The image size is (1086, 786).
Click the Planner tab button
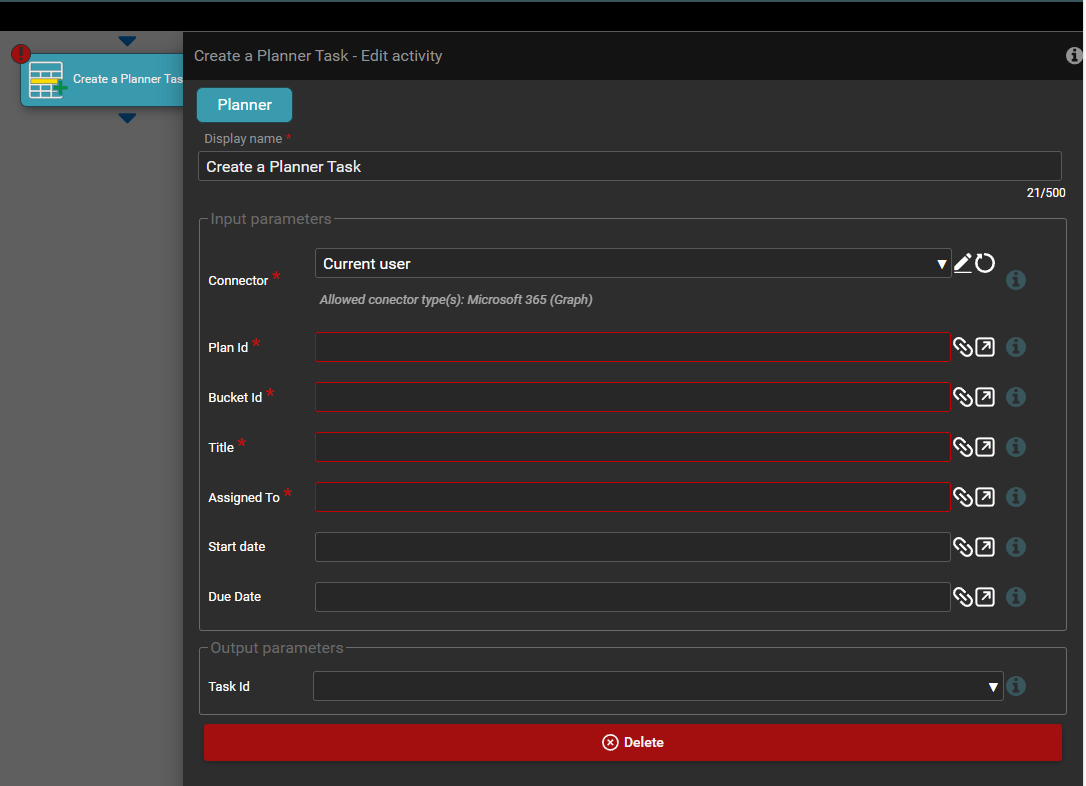(244, 105)
